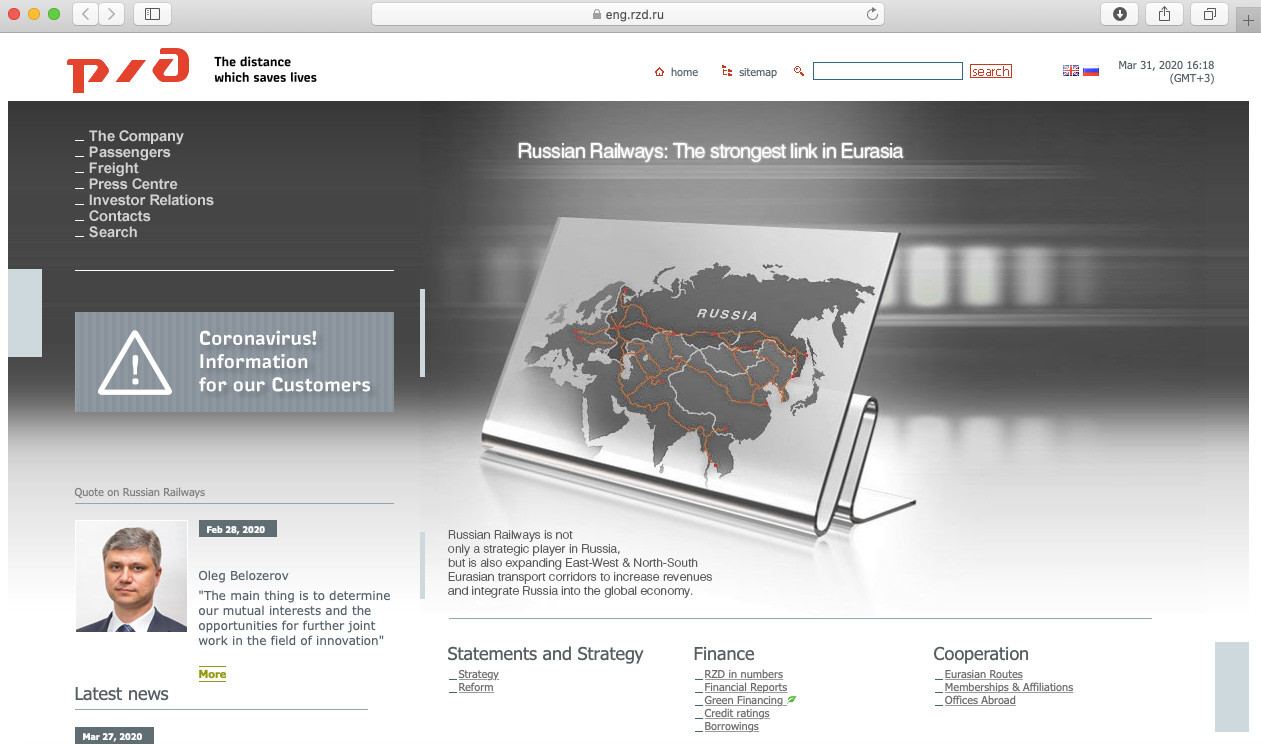Click The distance which saves lives slogan
The height and width of the screenshot is (745, 1261).
tap(265, 70)
